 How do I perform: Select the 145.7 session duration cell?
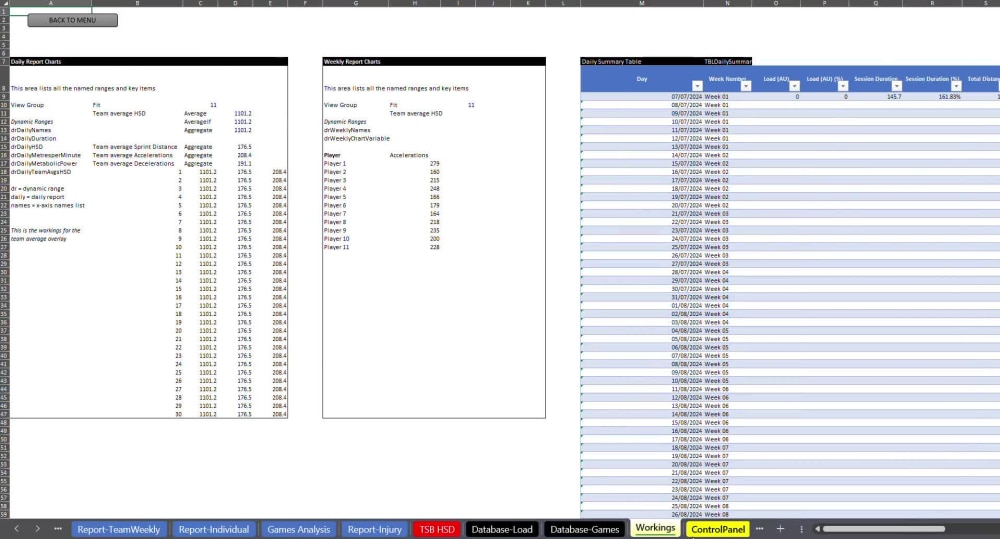coord(894,97)
